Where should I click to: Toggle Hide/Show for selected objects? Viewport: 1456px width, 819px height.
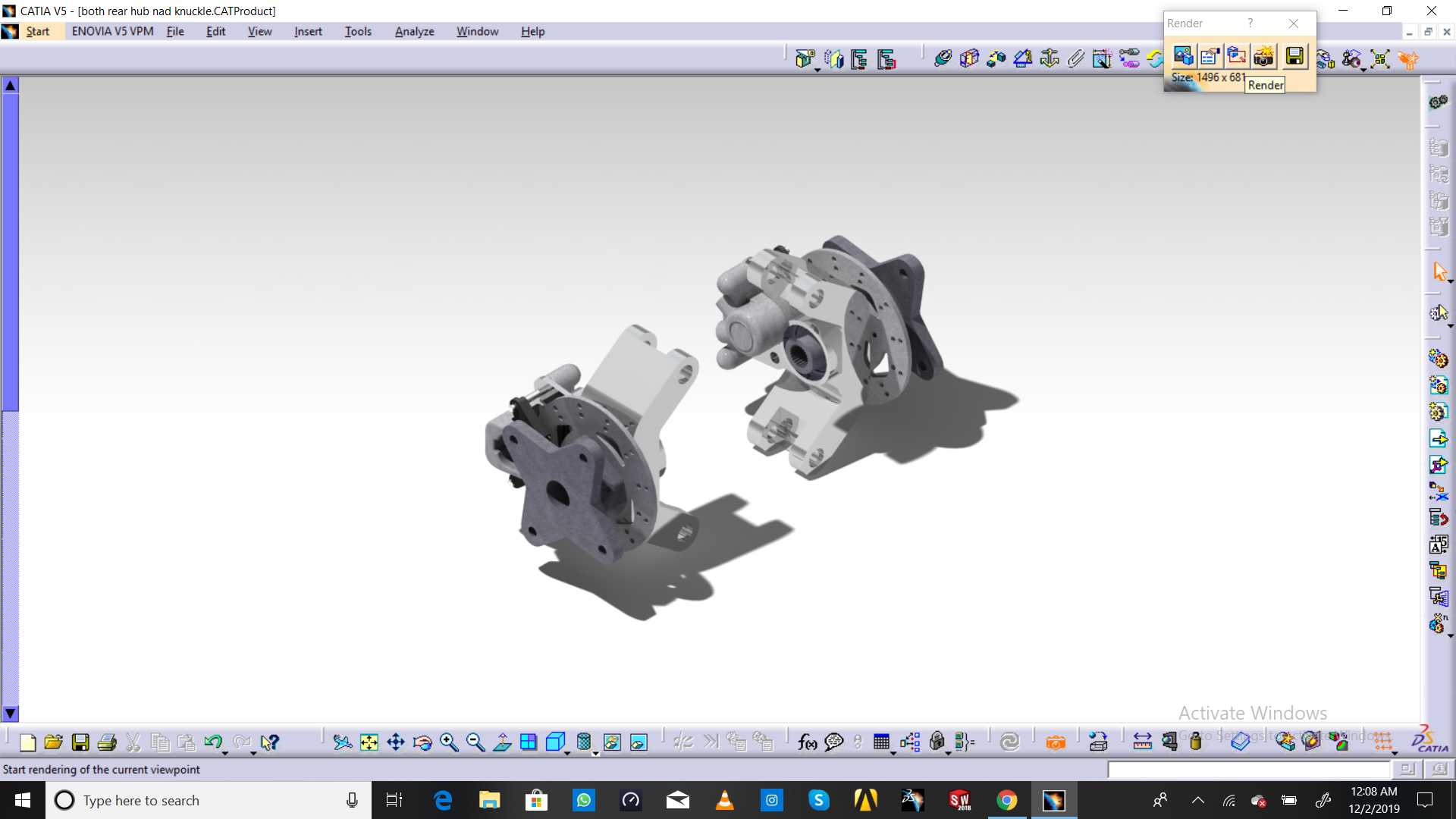(612, 742)
